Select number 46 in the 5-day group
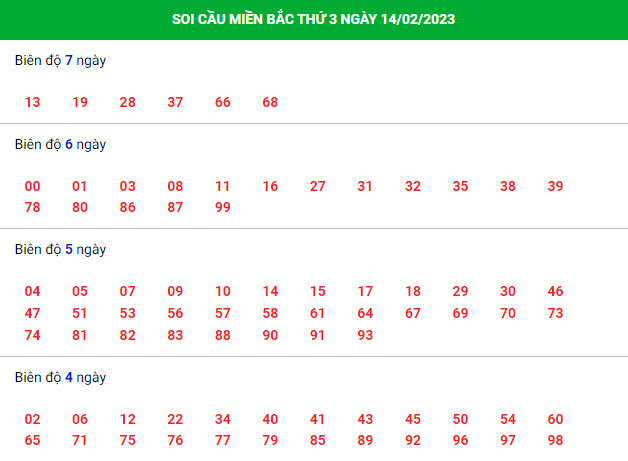Screen dimensions: 628x461 click(555, 291)
